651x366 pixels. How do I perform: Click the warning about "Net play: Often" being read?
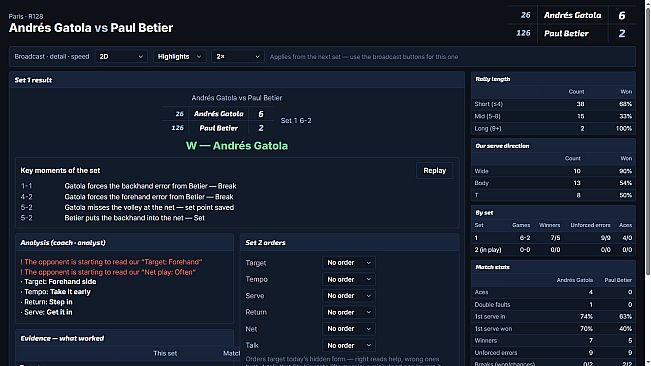pos(108,272)
